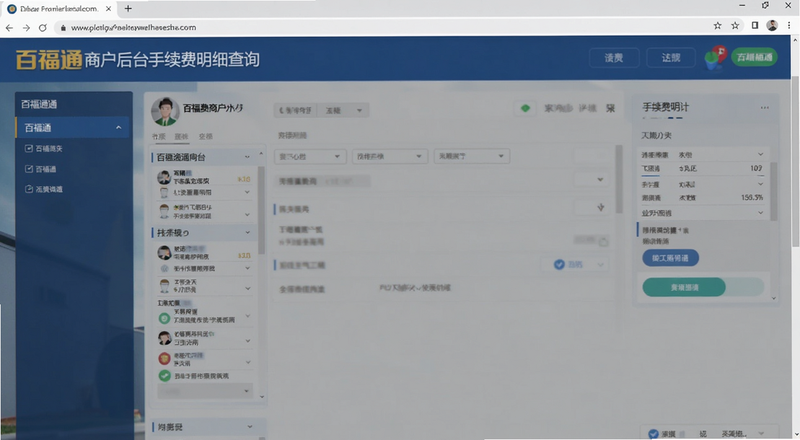This screenshot has width=800, height=440.
Task: Select the second tab under merchant name
Action: (x=181, y=136)
